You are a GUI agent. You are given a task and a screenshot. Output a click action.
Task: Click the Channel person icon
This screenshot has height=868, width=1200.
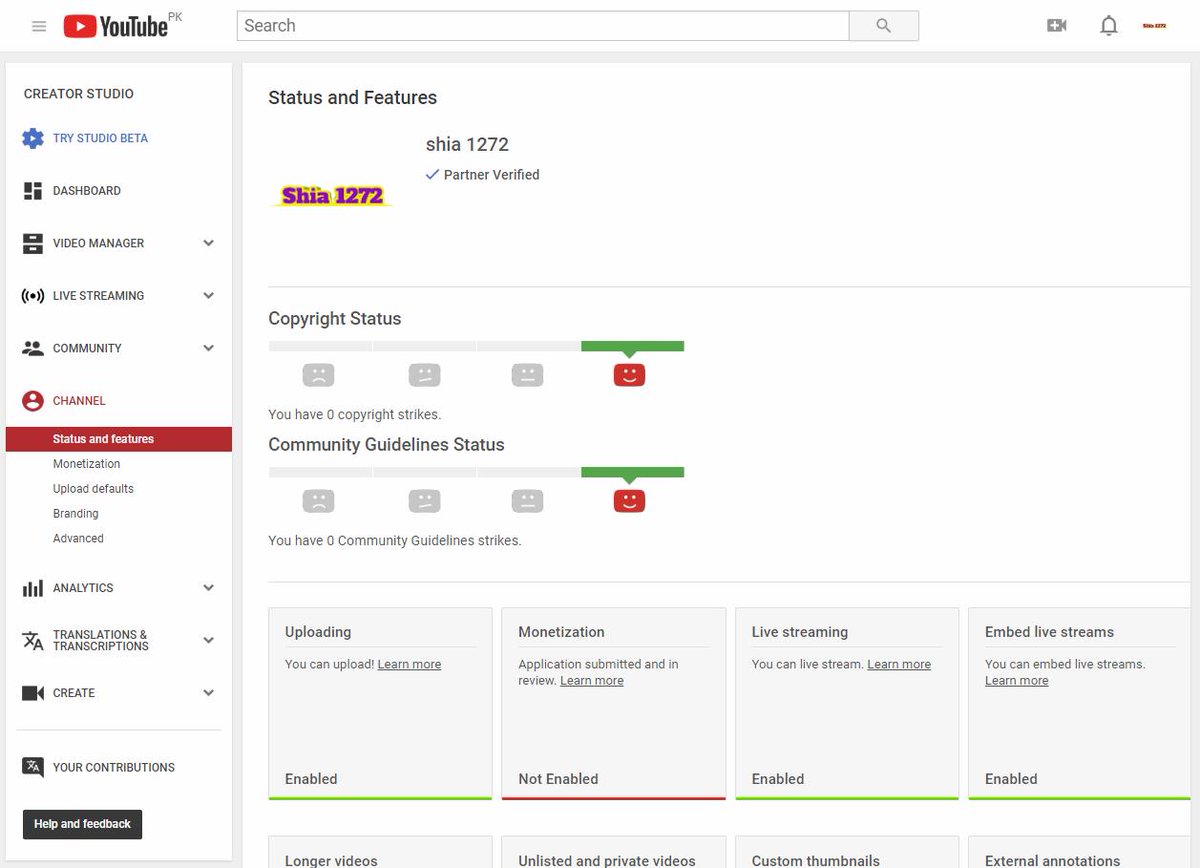tap(33, 401)
